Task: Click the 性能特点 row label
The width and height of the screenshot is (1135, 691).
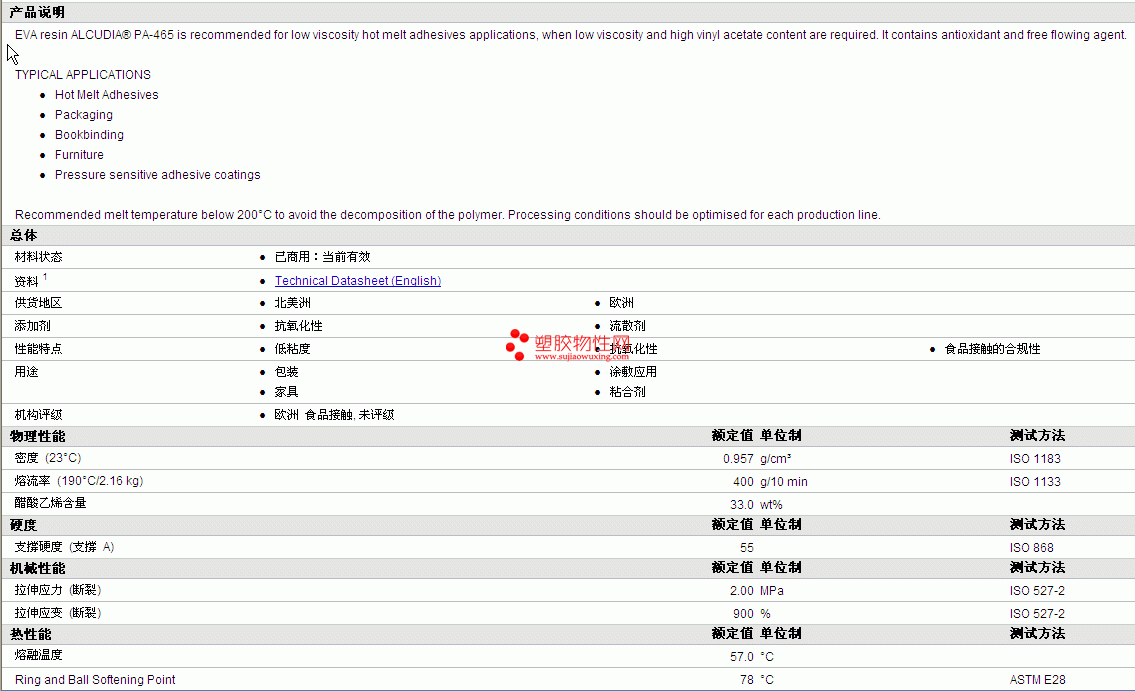Action: (38, 349)
